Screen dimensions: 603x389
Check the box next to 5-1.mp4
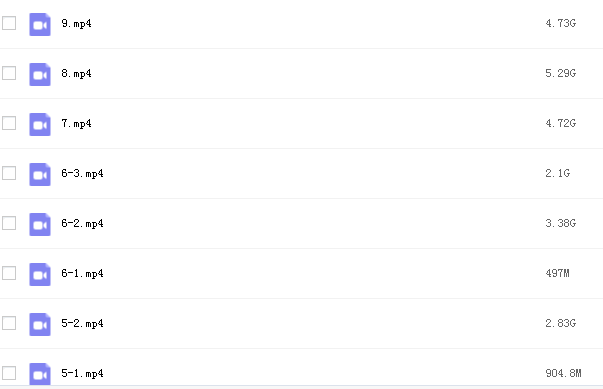click(9, 373)
